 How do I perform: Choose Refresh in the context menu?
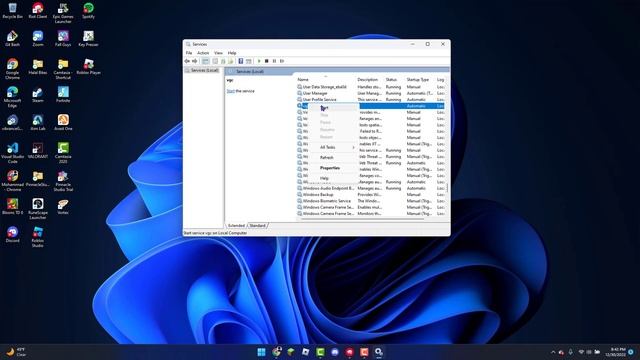[334, 158]
